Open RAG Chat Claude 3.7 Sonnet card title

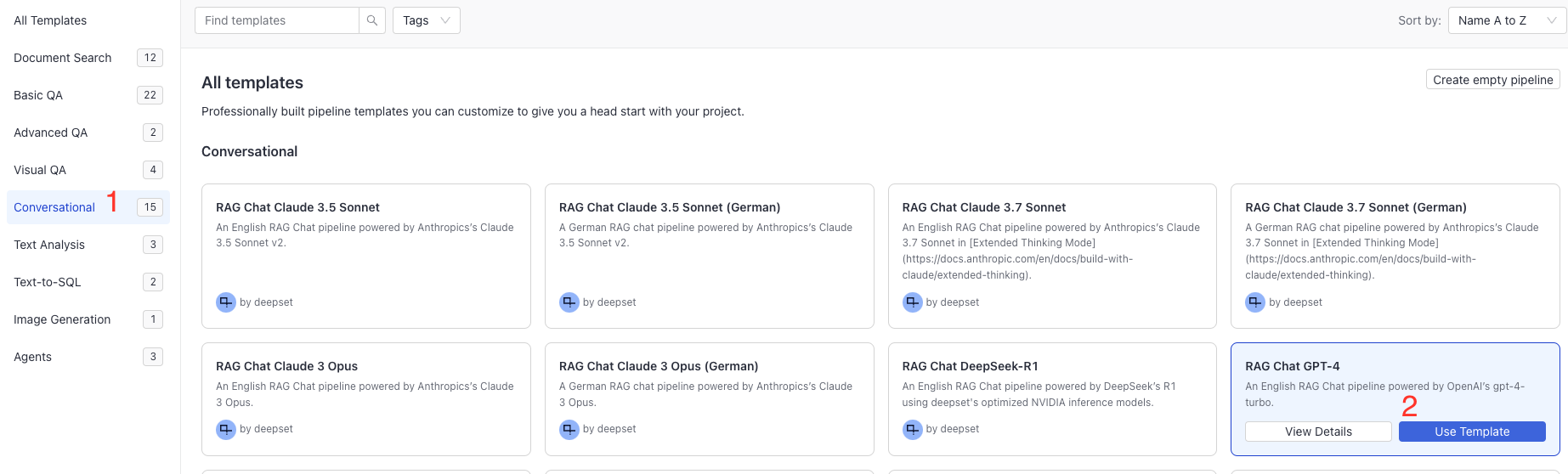point(984,207)
